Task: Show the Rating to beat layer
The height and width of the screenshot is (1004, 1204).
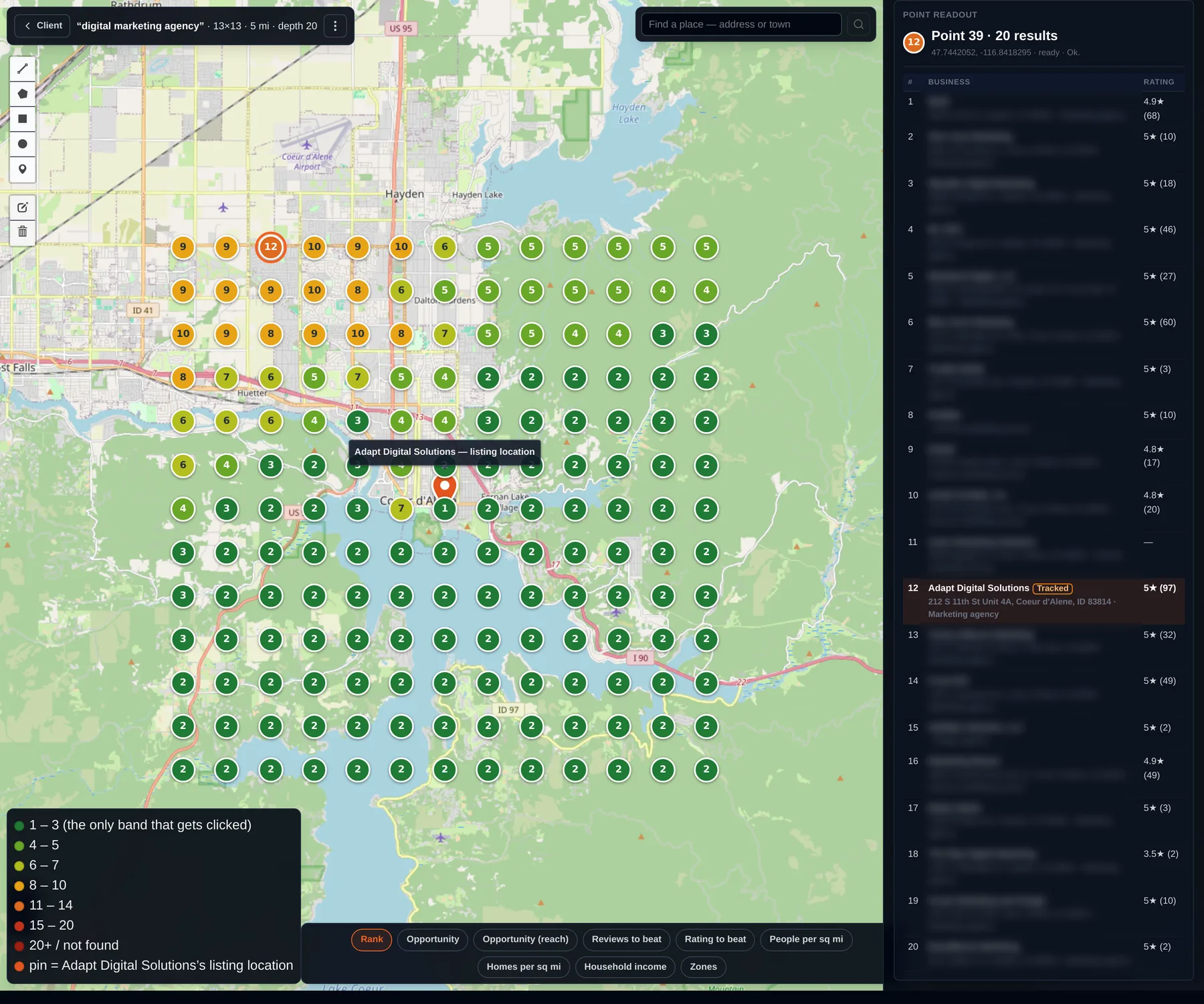Action: click(x=715, y=939)
